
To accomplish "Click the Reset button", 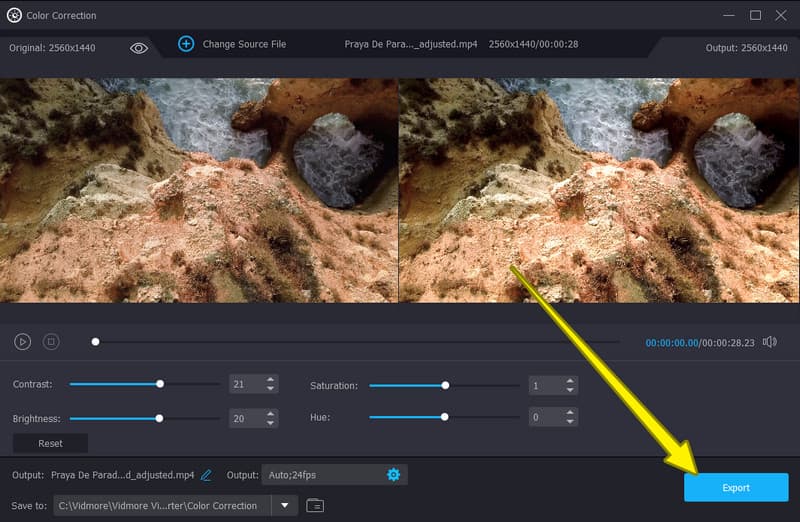I will 50,443.
